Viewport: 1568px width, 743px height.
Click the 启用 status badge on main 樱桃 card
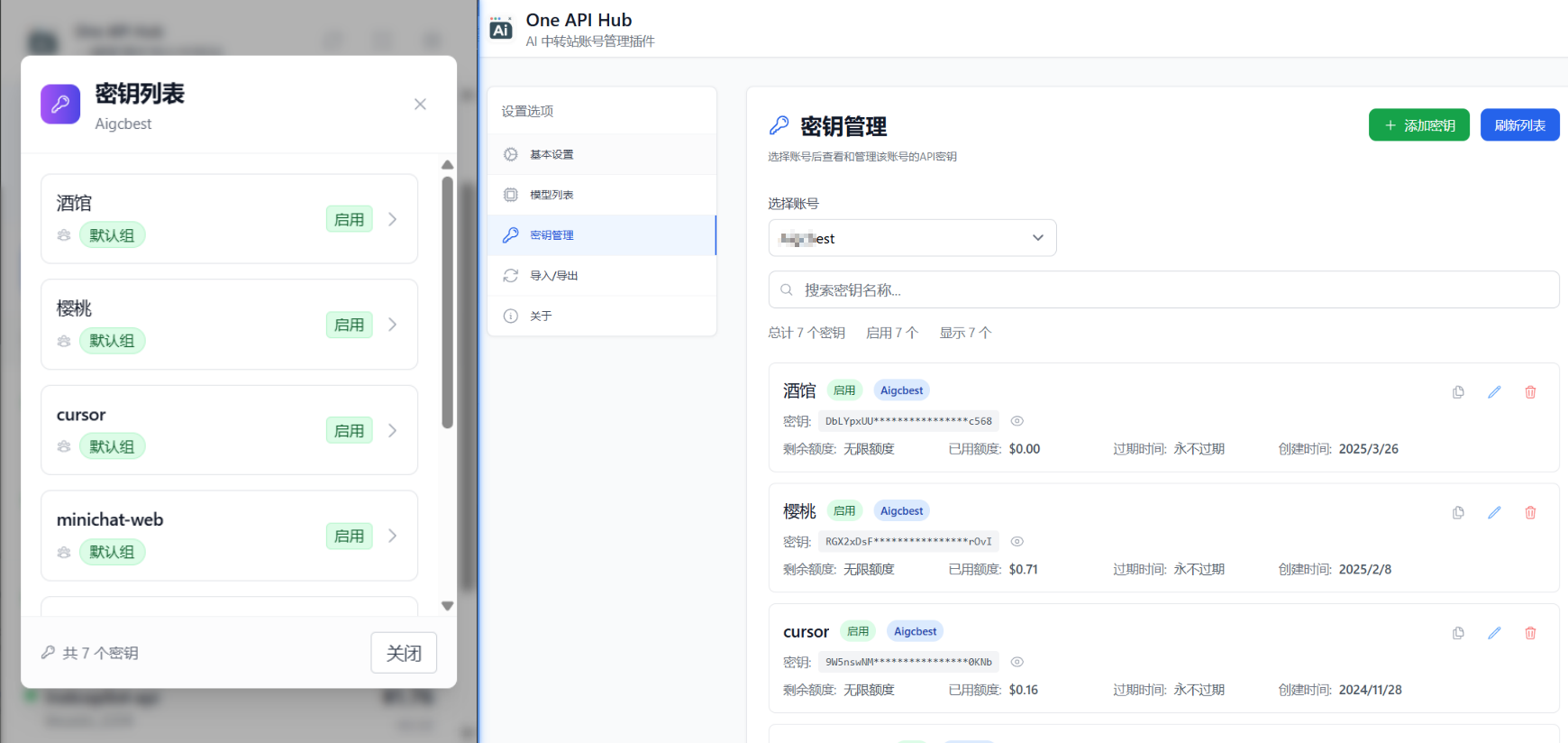[x=844, y=510]
